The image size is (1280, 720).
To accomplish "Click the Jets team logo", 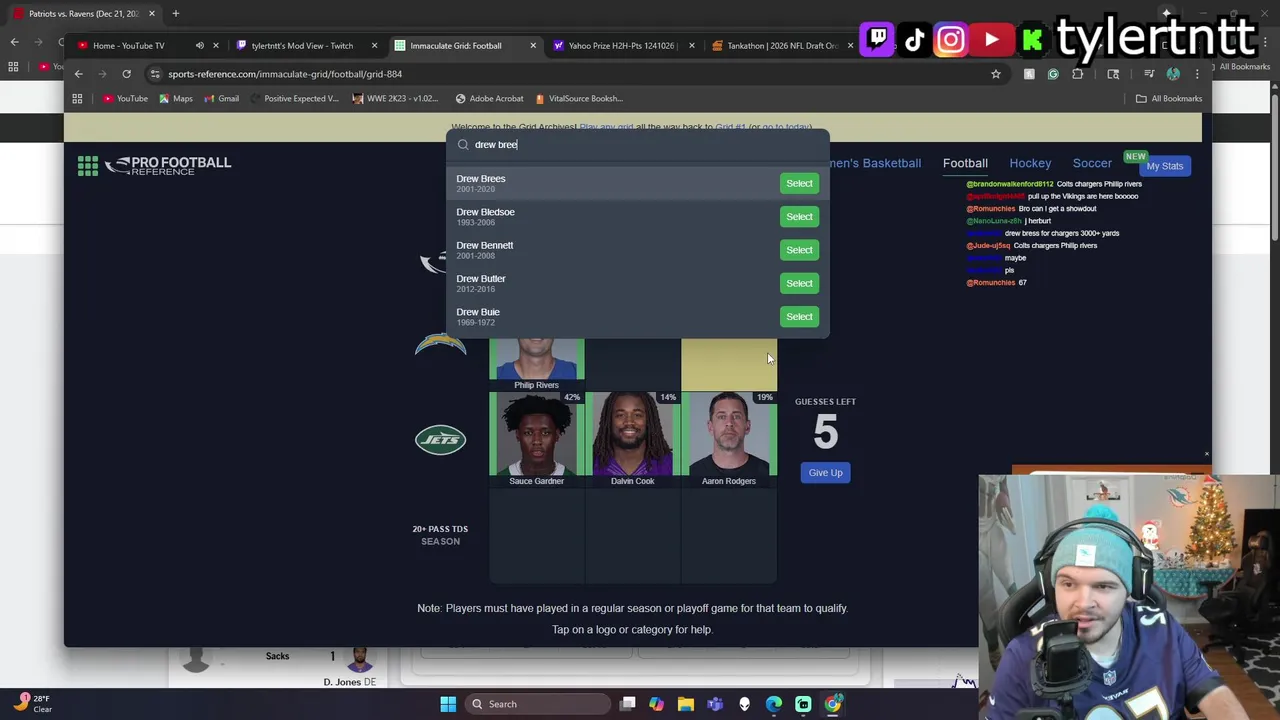I will click(x=440, y=440).
